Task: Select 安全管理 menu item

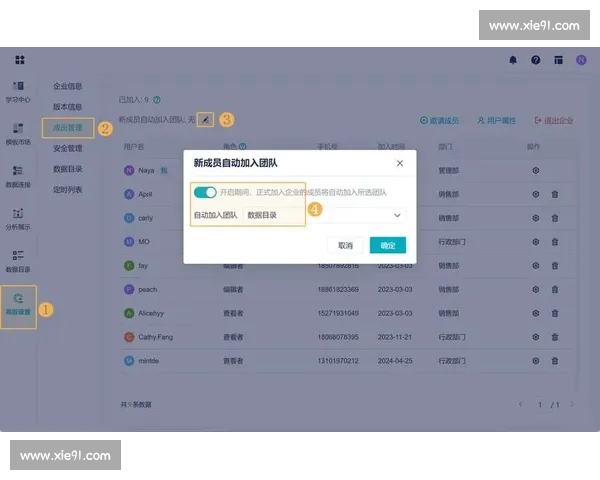Action: (x=68, y=149)
